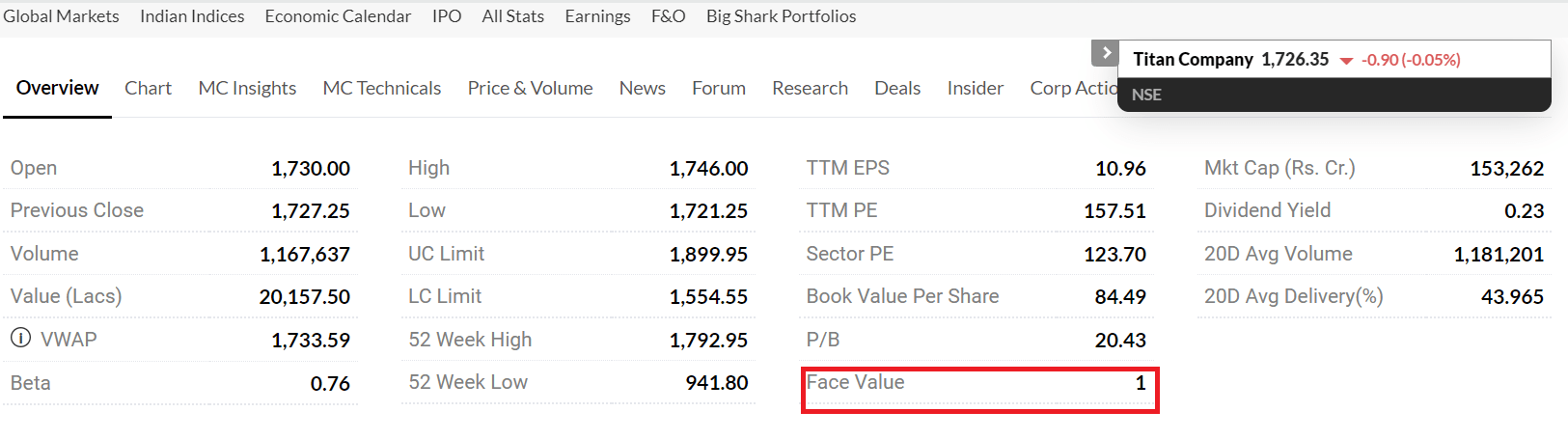Open the Research tab
The height and width of the screenshot is (439, 1568).
coord(810,88)
